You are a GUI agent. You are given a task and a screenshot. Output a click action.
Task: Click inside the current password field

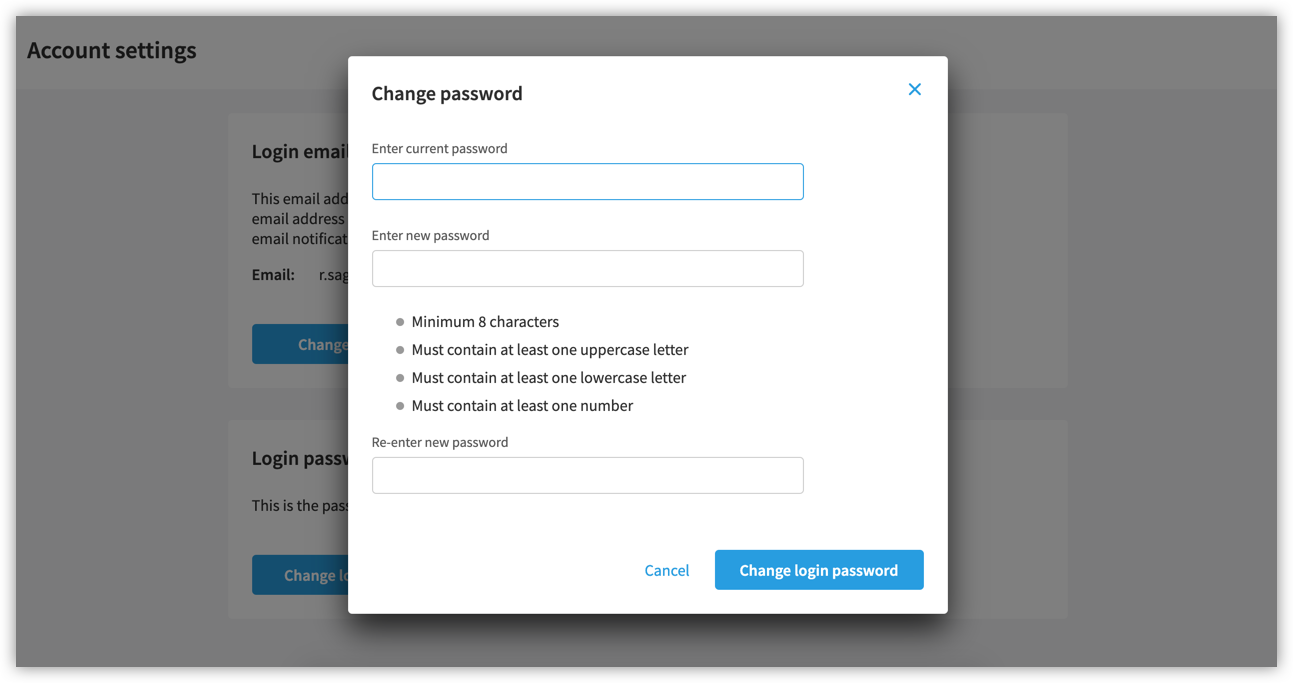587,181
